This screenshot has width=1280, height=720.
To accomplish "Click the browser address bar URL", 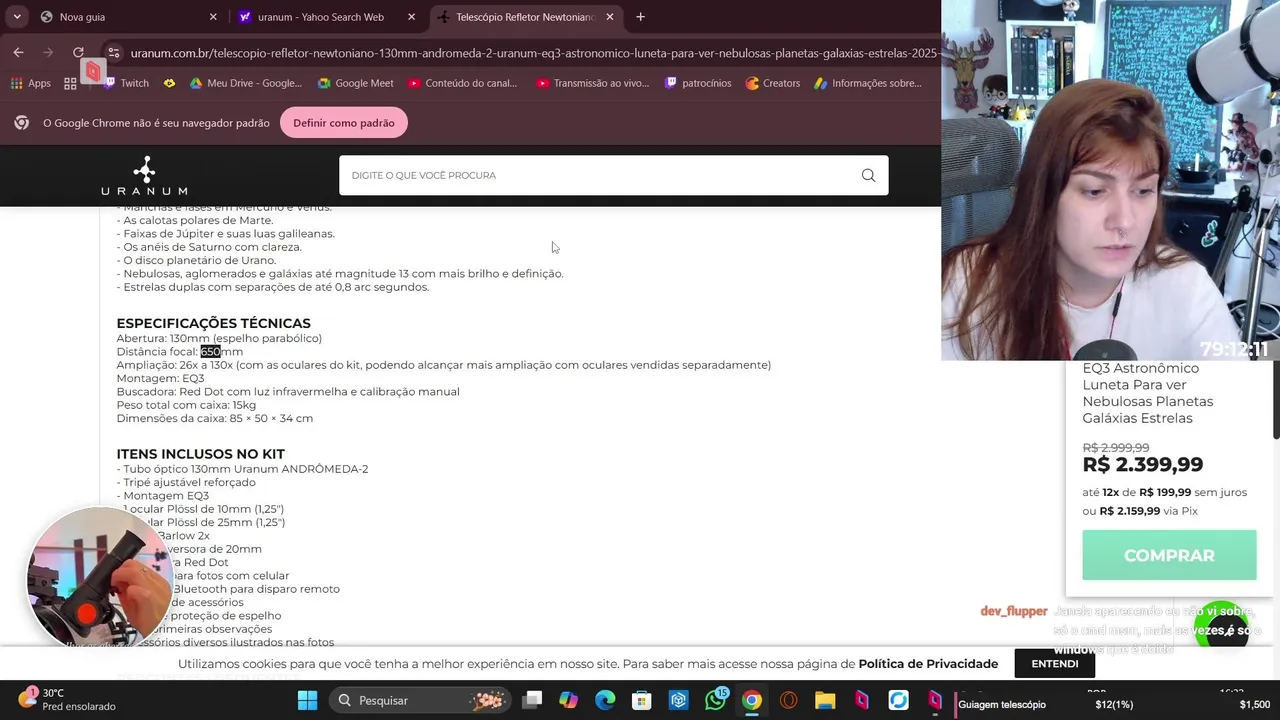I will [533, 53].
